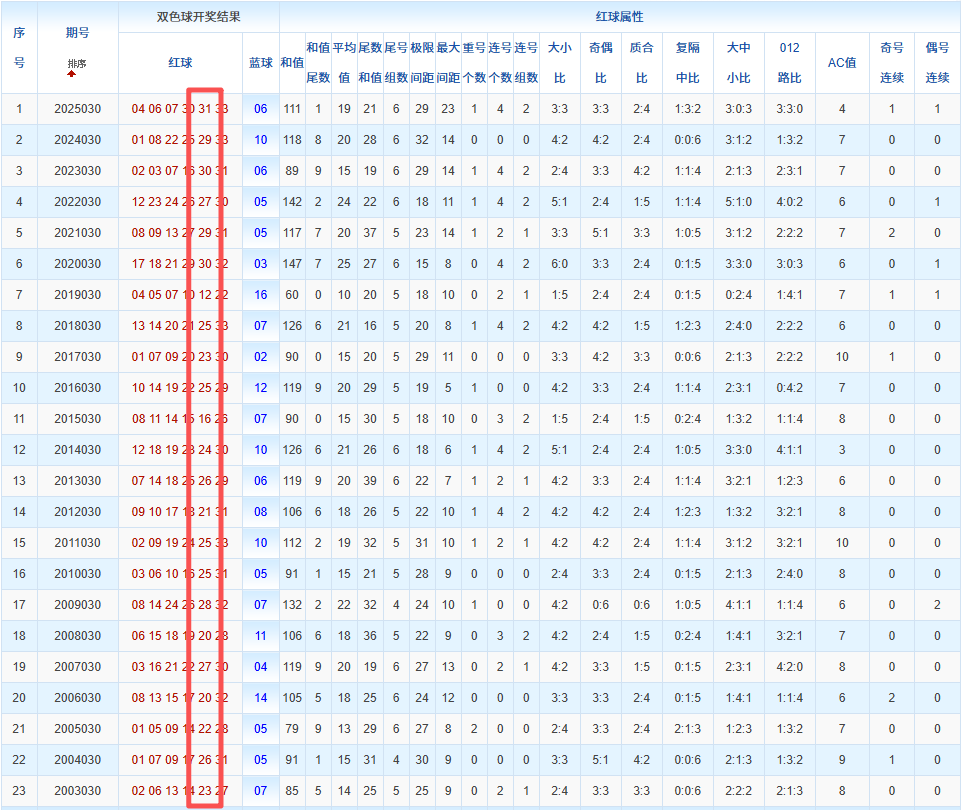Click the 奇偶比 column header
The width and height of the screenshot is (965, 810).
(601, 62)
